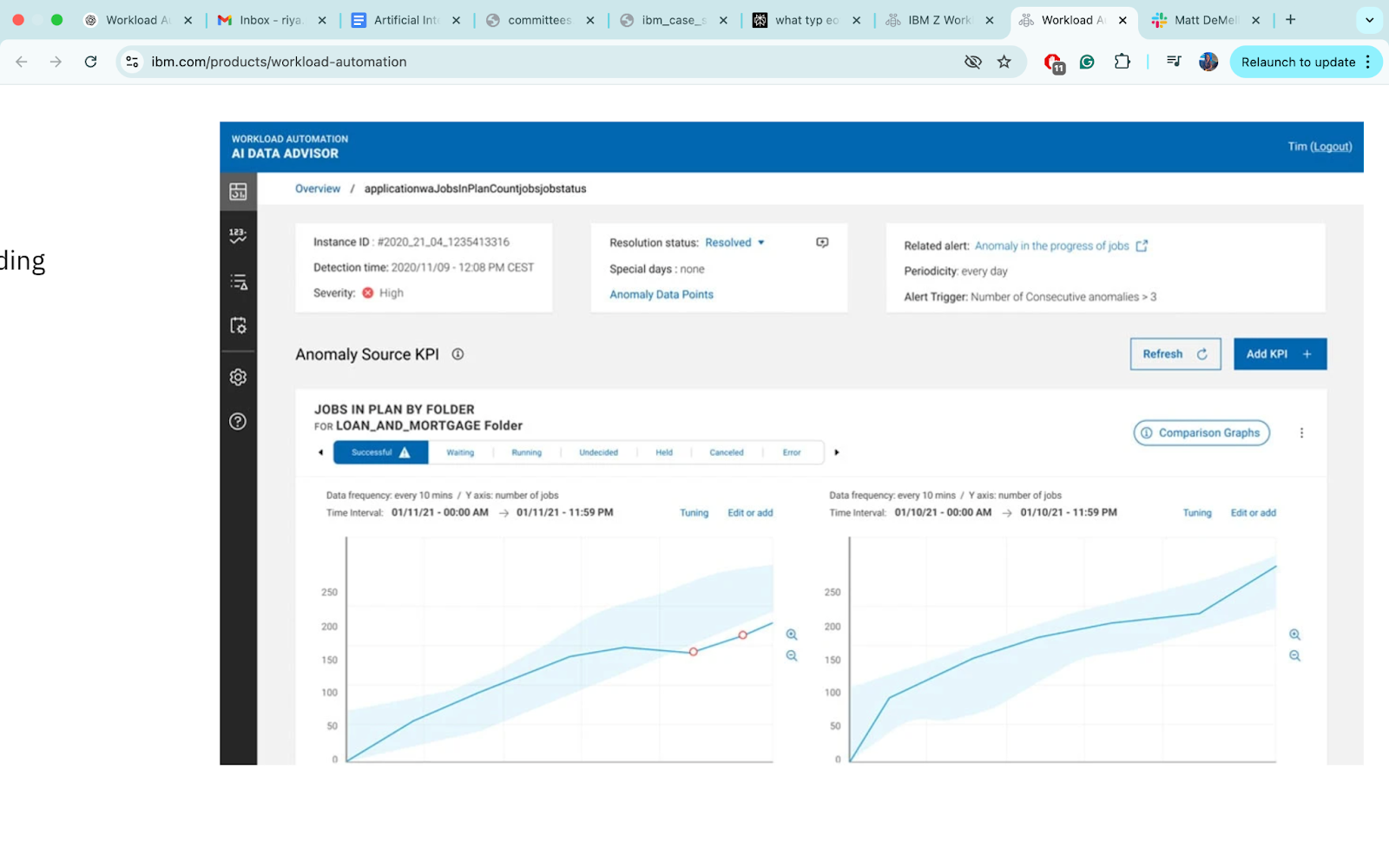Click 'LOAN_AND_MORTGAGE Folder' heading text
This screenshot has height=868, width=1389.
point(429,425)
